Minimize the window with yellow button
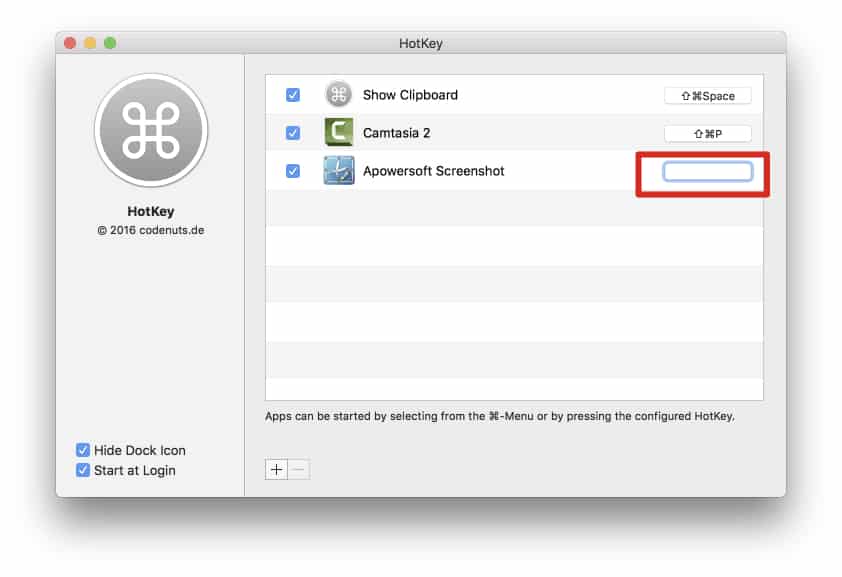Image resolution: width=842 pixels, height=577 pixels. [90, 43]
